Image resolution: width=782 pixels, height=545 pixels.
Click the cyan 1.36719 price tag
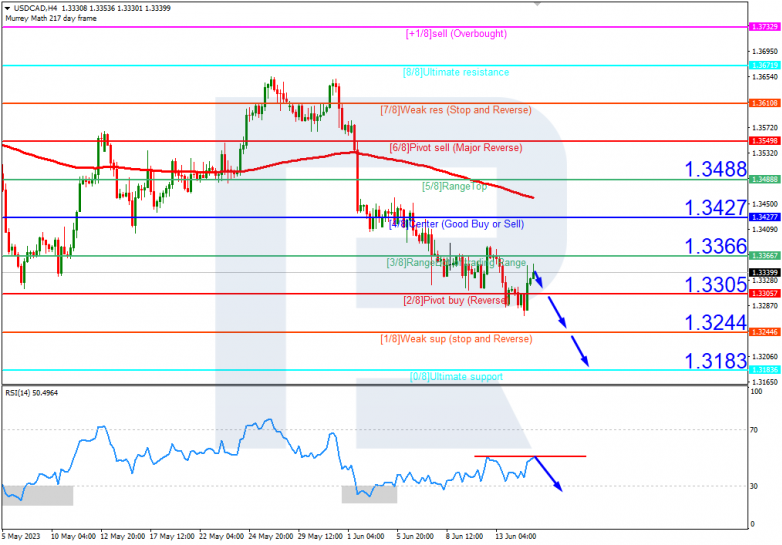point(765,65)
